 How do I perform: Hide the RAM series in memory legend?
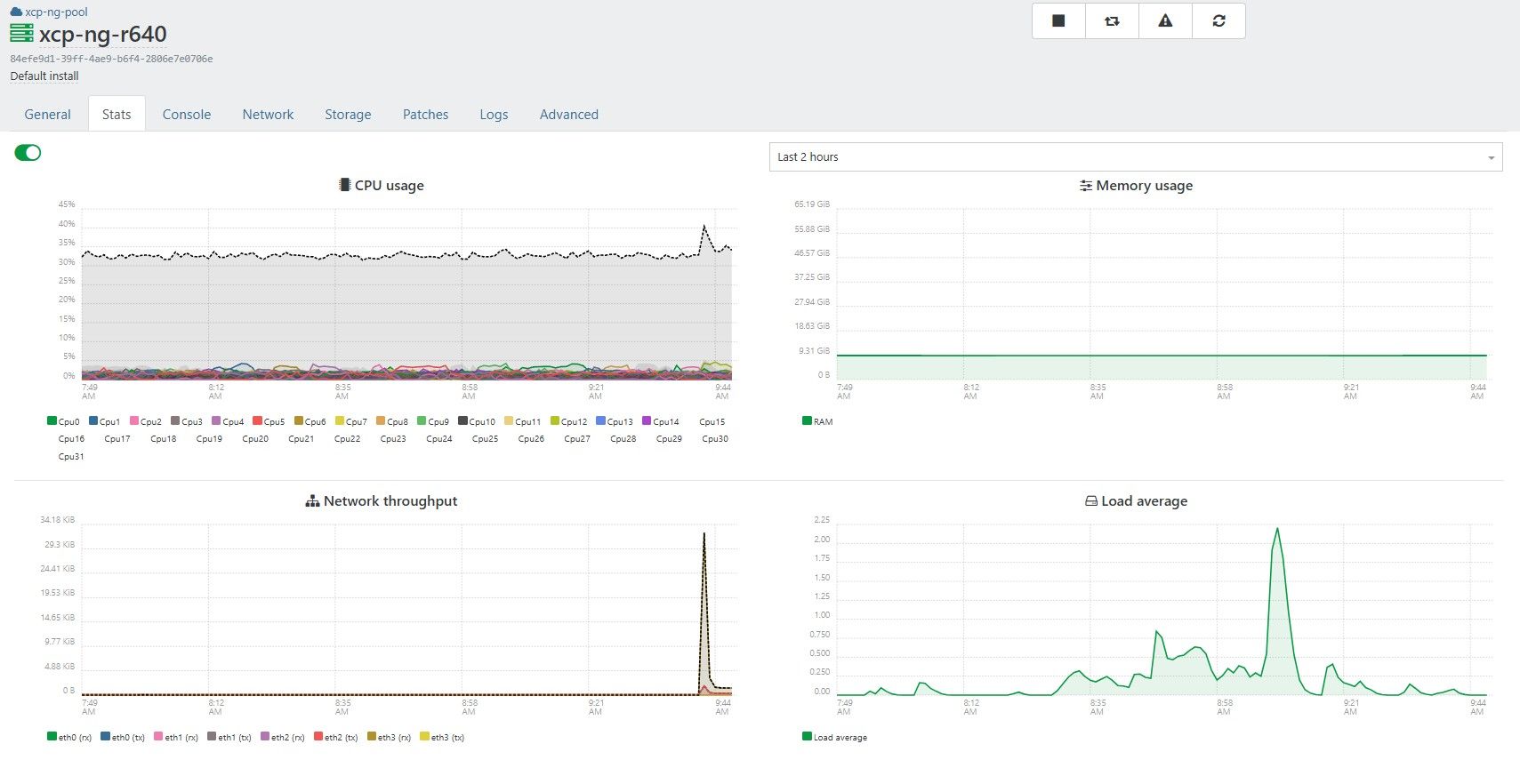coord(817,421)
